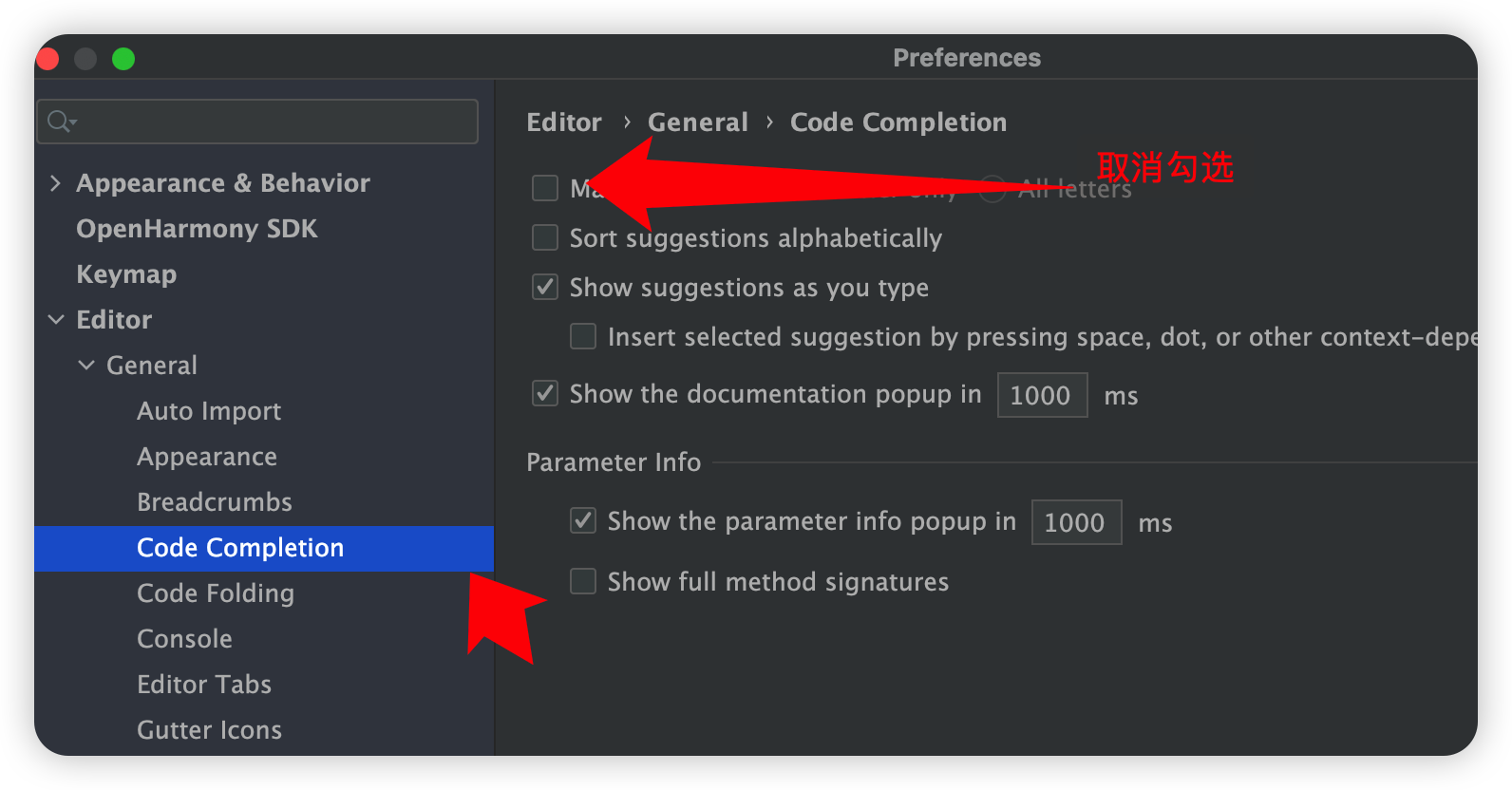Viewport: 1512px width, 790px height.
Task: Uncheck Show the parameter info popup
Action: point(583,520)
